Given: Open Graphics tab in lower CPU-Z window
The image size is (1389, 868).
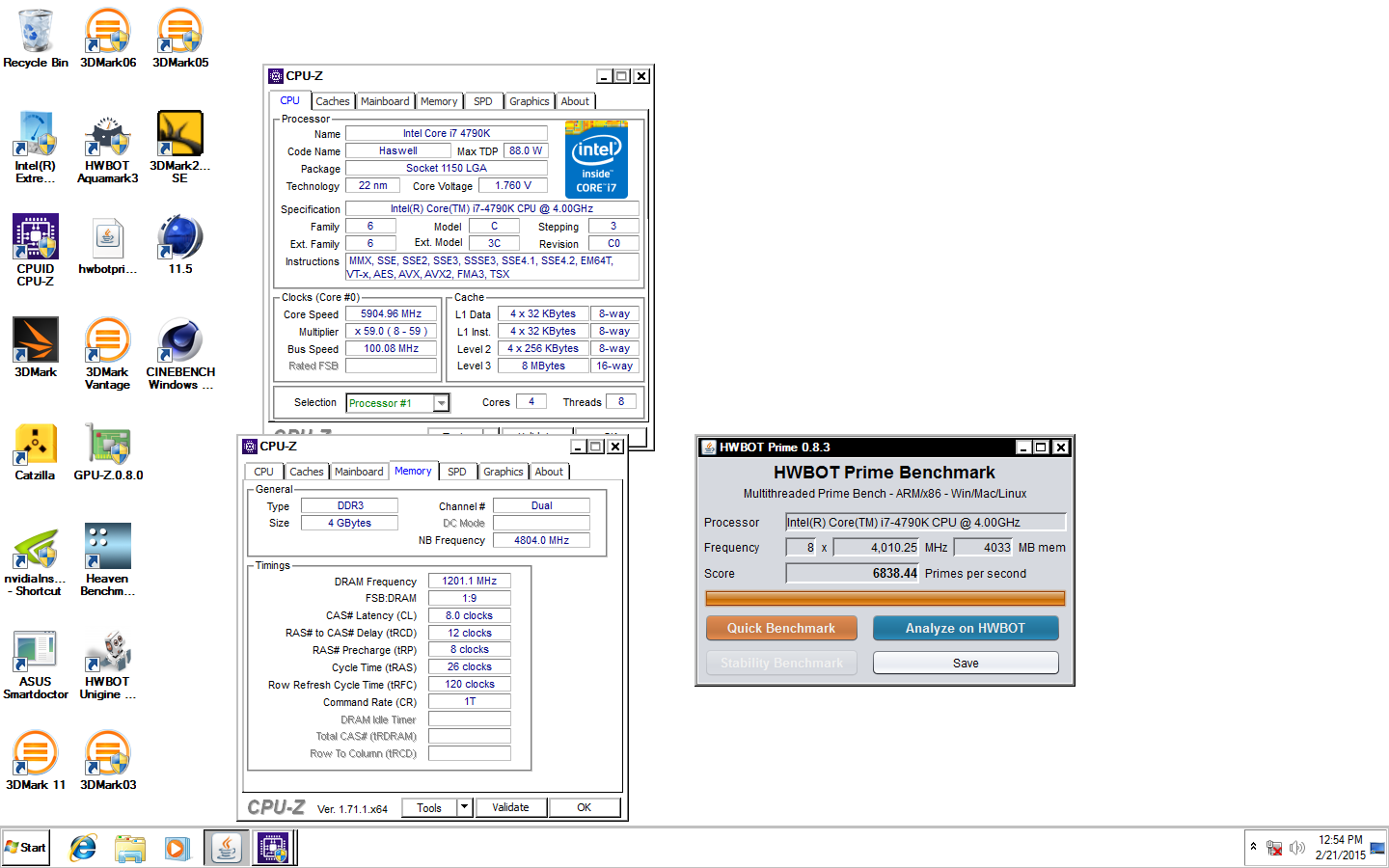Looking at the screenshot, I should click(x=504, y=472).
